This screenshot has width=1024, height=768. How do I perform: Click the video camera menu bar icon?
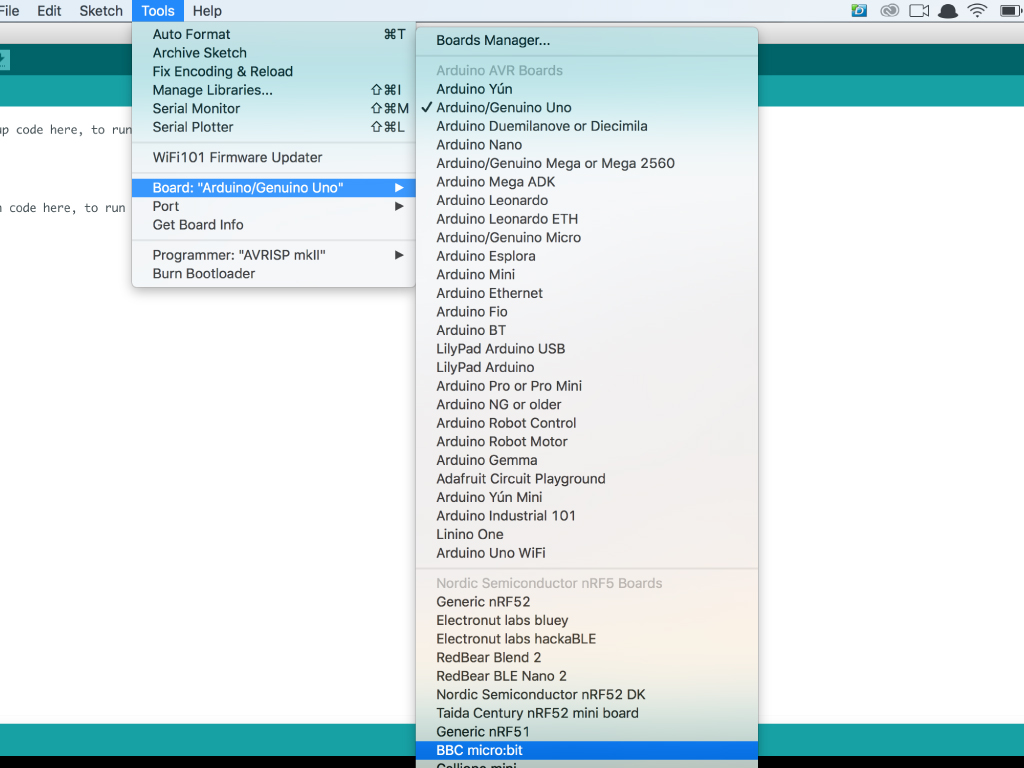click(x=919, y=10)
